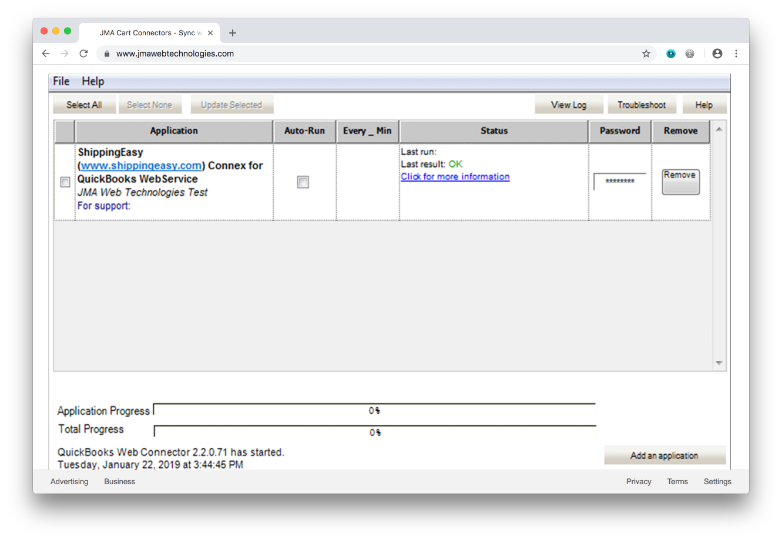Bookmark the page with the star icon
782x540 pixels.
click(x=646, y=53)
